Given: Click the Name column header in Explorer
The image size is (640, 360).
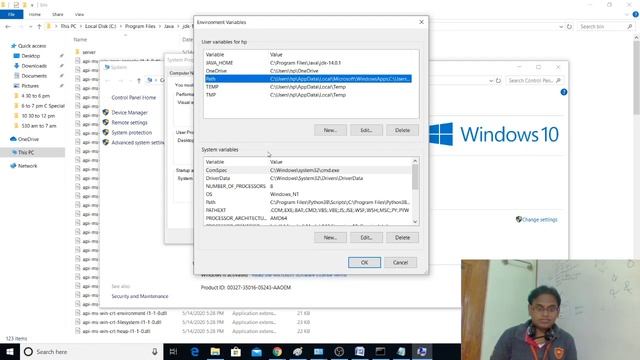Looking at the screenshot, I should coord(80,40).
